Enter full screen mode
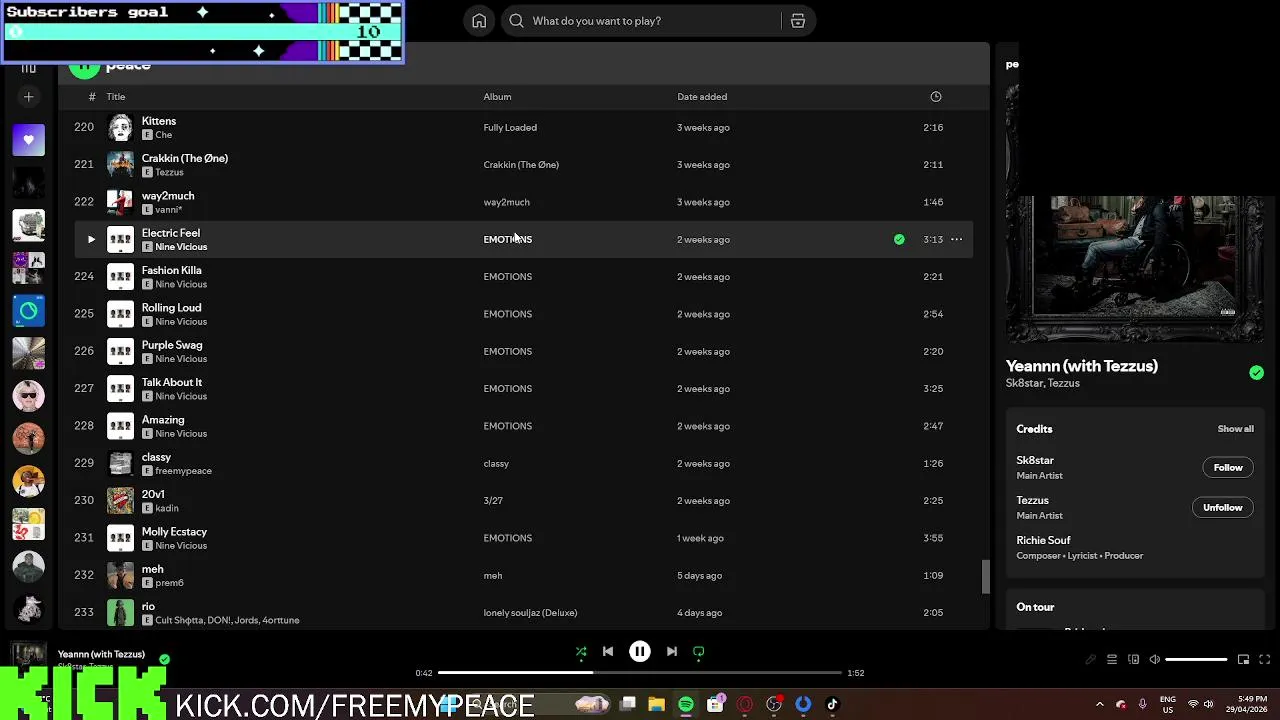This screenshot has height=720, width=1280. (x=1264, y=660)
